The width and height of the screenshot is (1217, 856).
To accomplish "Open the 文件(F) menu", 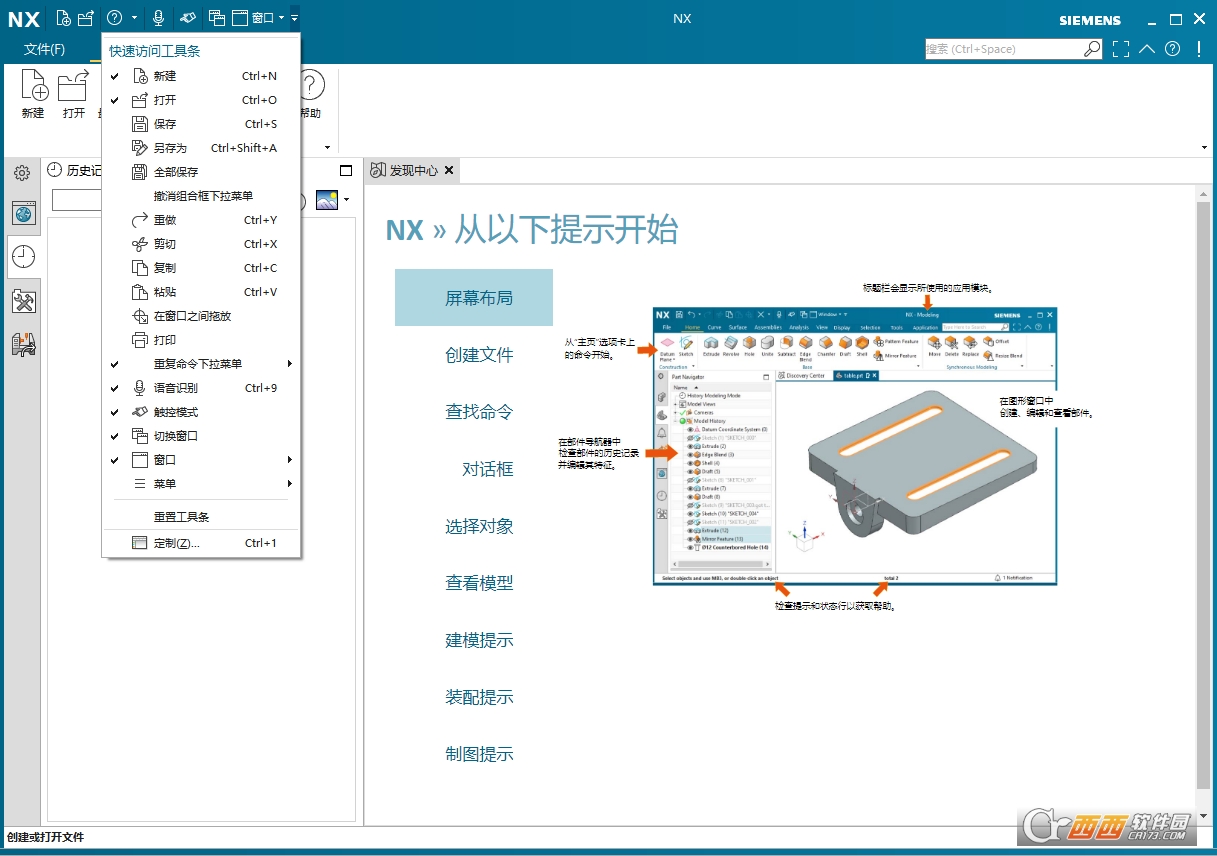I will (44, 49).
